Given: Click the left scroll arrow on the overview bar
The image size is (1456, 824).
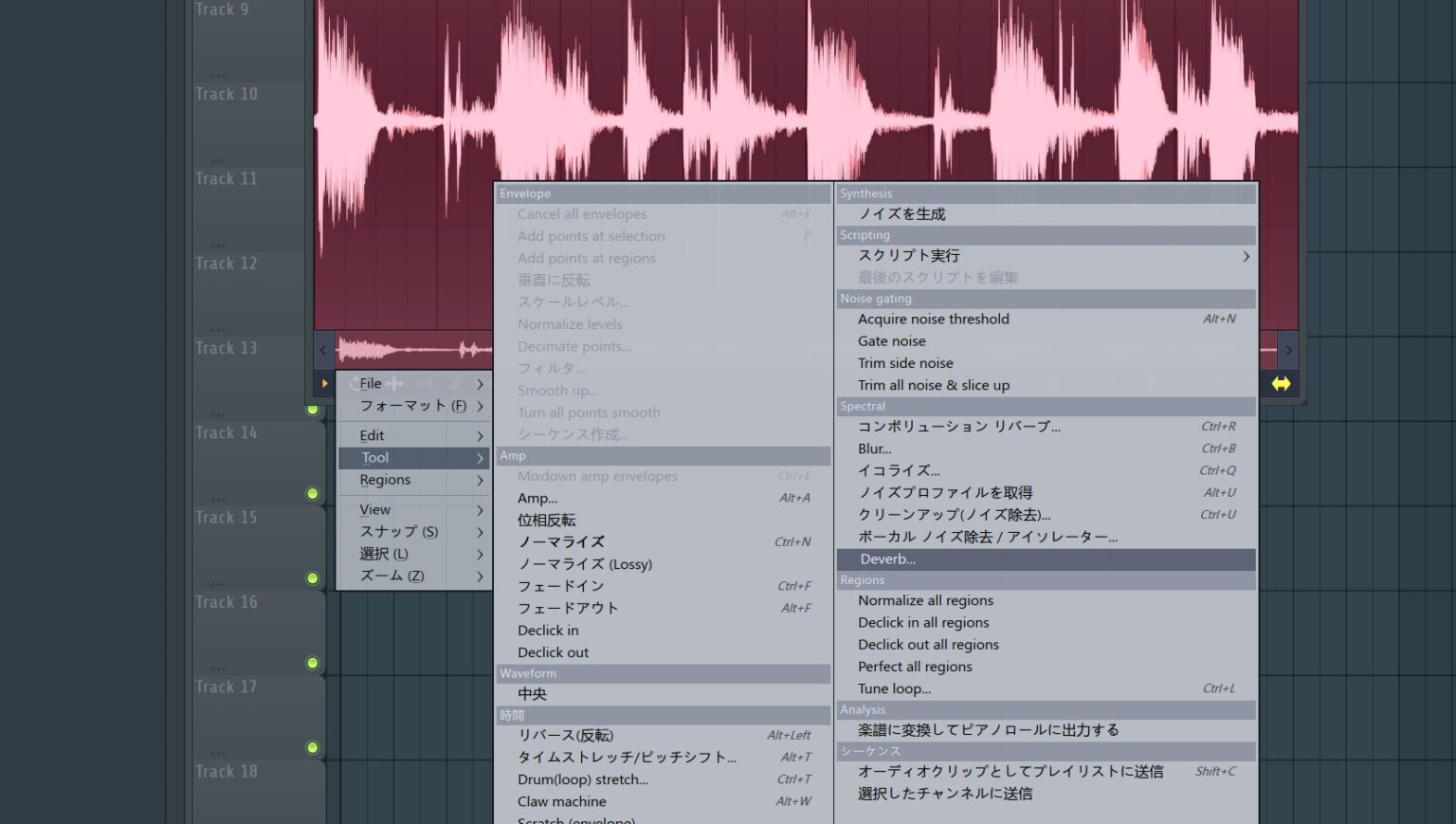Looking at the screenshot, I should tap(323, 350).
